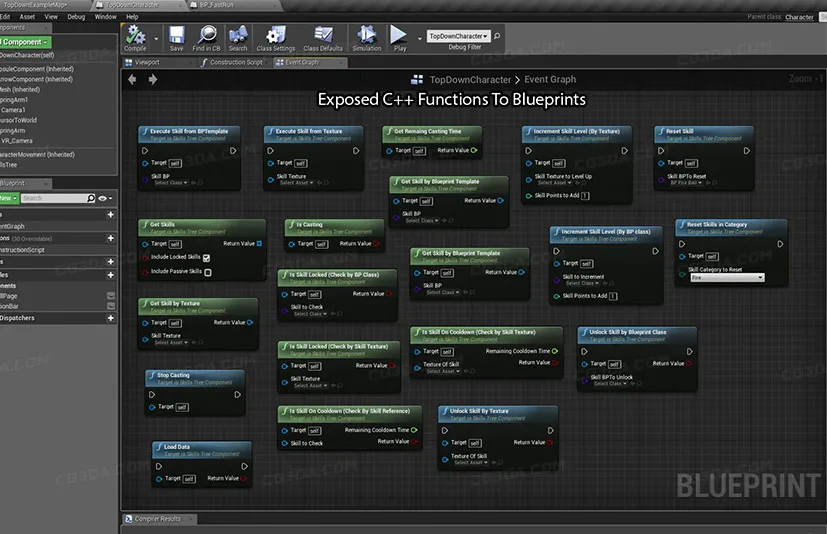
Task: Toggle Include Locked Skills checkbox
Action: (x=206, y=258)
